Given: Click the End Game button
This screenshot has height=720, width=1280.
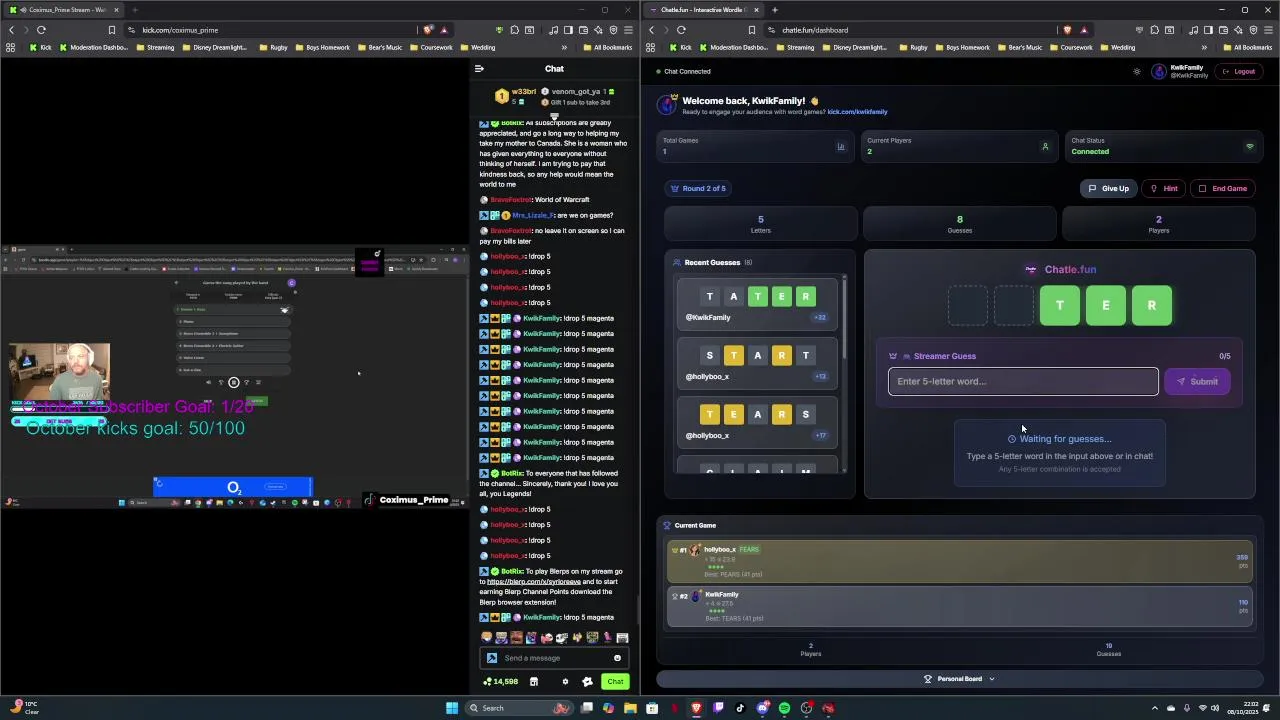Looking at the screenshot, I should [1223, 188].
